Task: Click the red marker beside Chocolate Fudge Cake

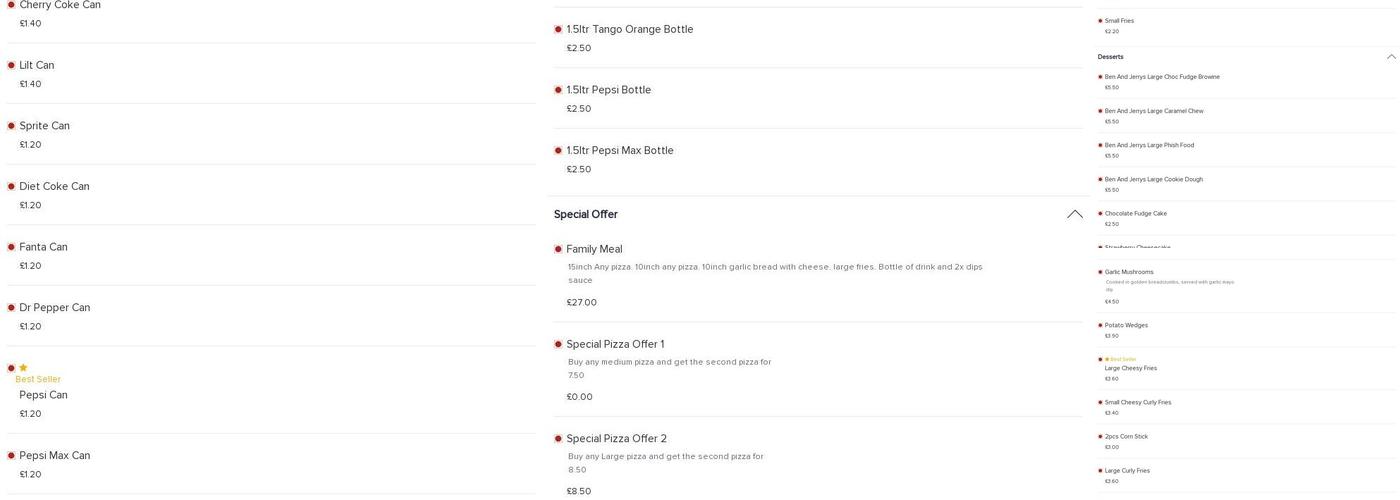Action: [x=1100, y=214]
